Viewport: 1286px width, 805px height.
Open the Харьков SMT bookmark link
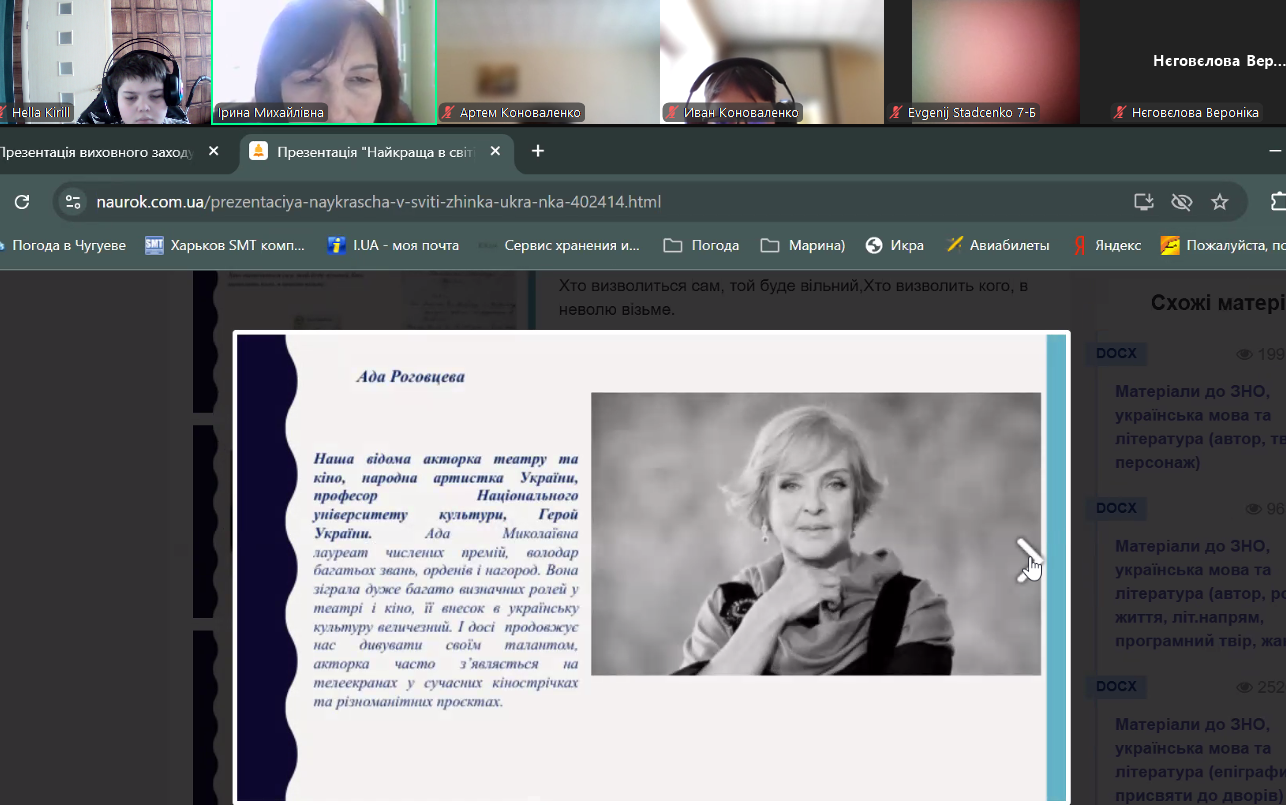(x=225, y=245)
